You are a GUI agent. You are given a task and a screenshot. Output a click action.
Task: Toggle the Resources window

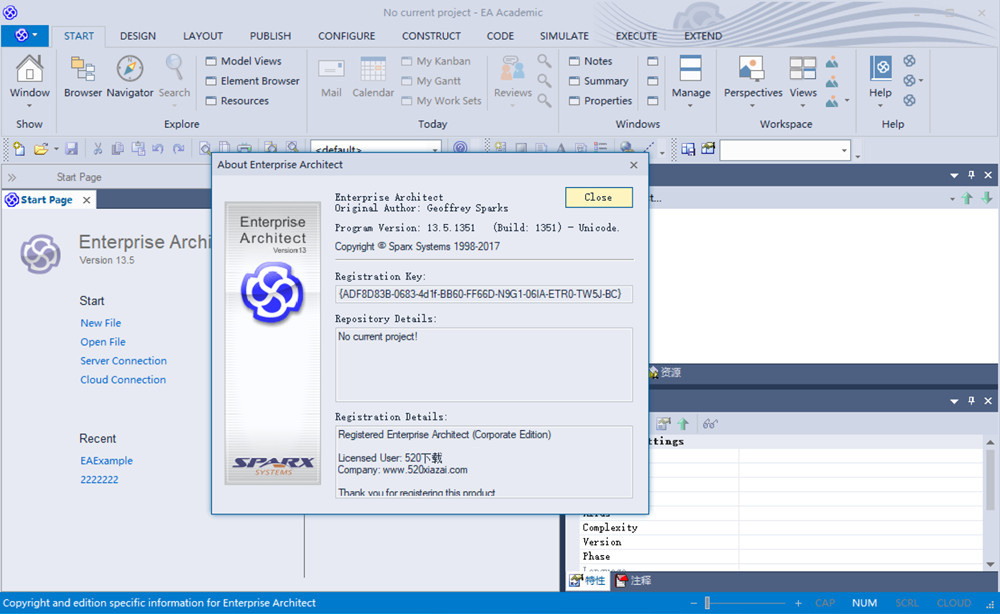tap(237, 101)
